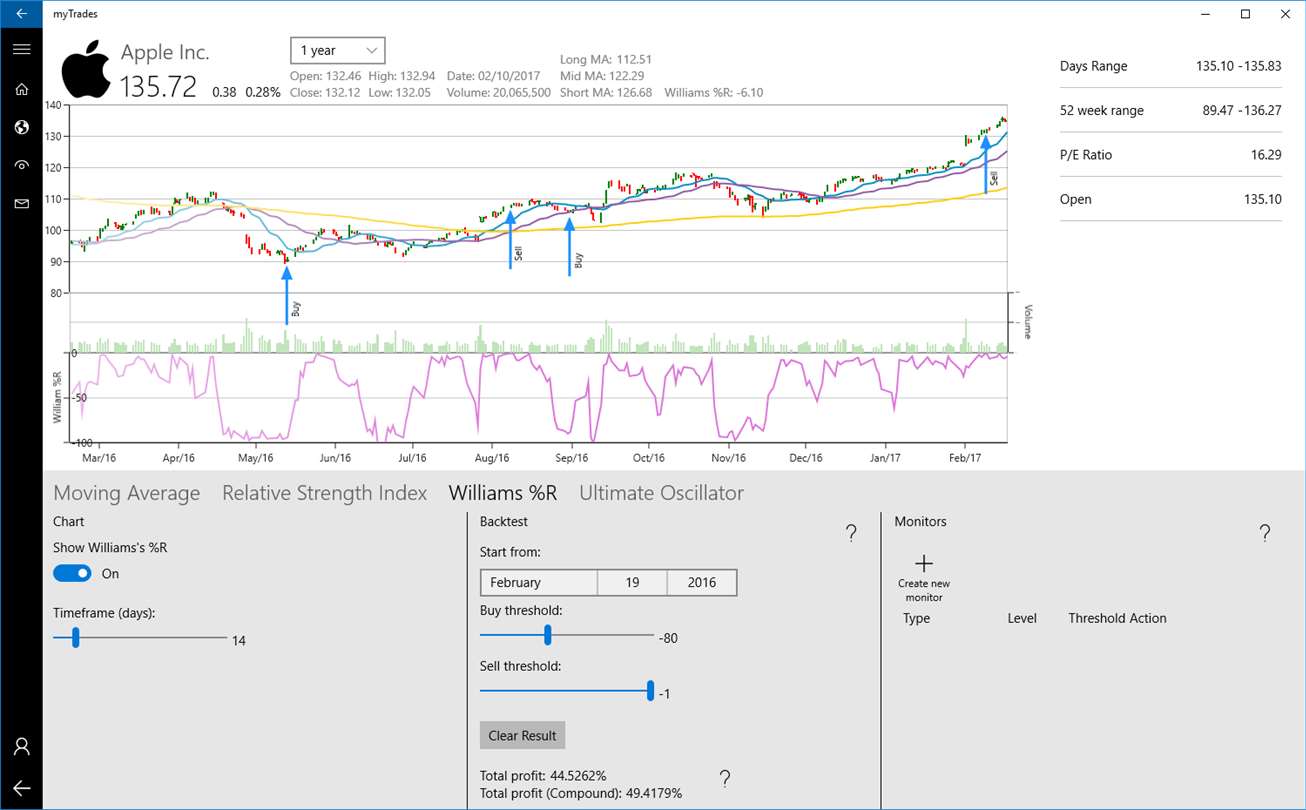Click the Open: 132.46 readout above the chart
The height and width of the screenshot is (810, 1306).
point(325,75)
